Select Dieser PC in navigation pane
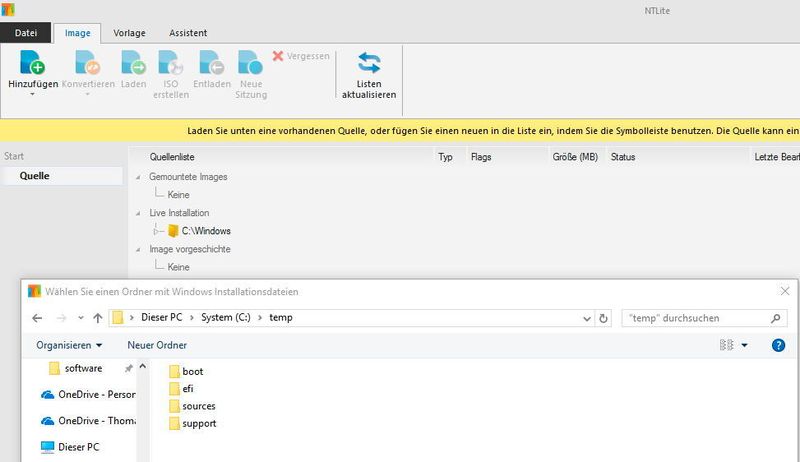This screenshot has height=462, width=800. click(70, 447)
